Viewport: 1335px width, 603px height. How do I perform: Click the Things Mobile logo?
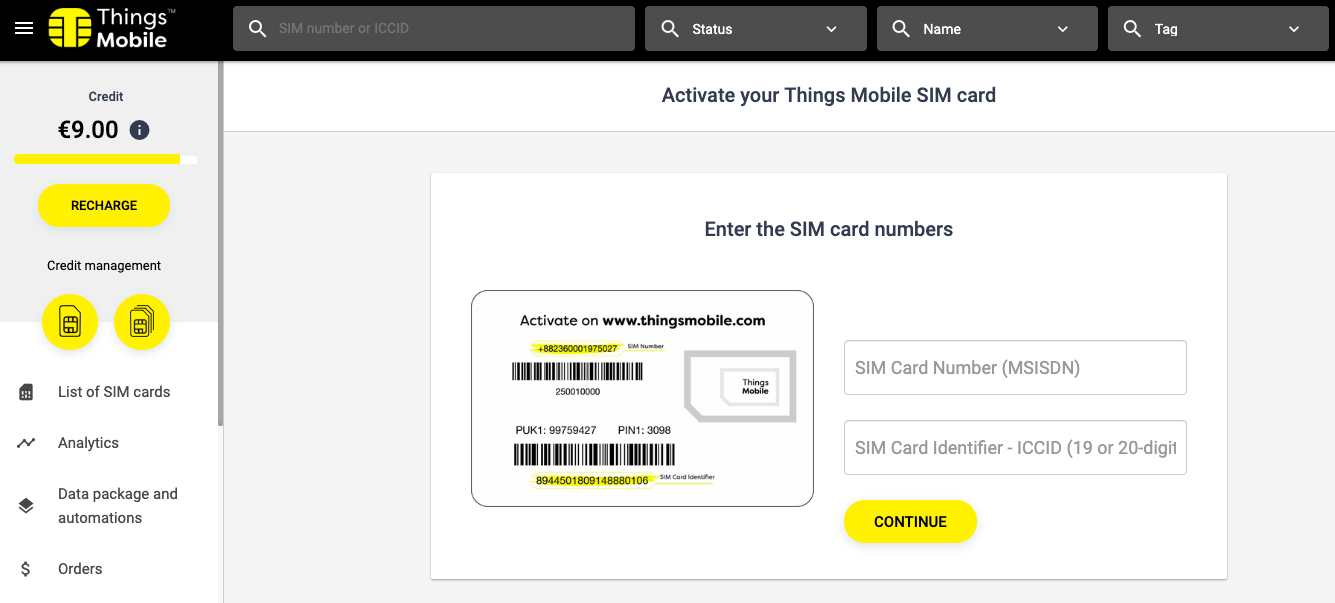click(x=112, y=28)
